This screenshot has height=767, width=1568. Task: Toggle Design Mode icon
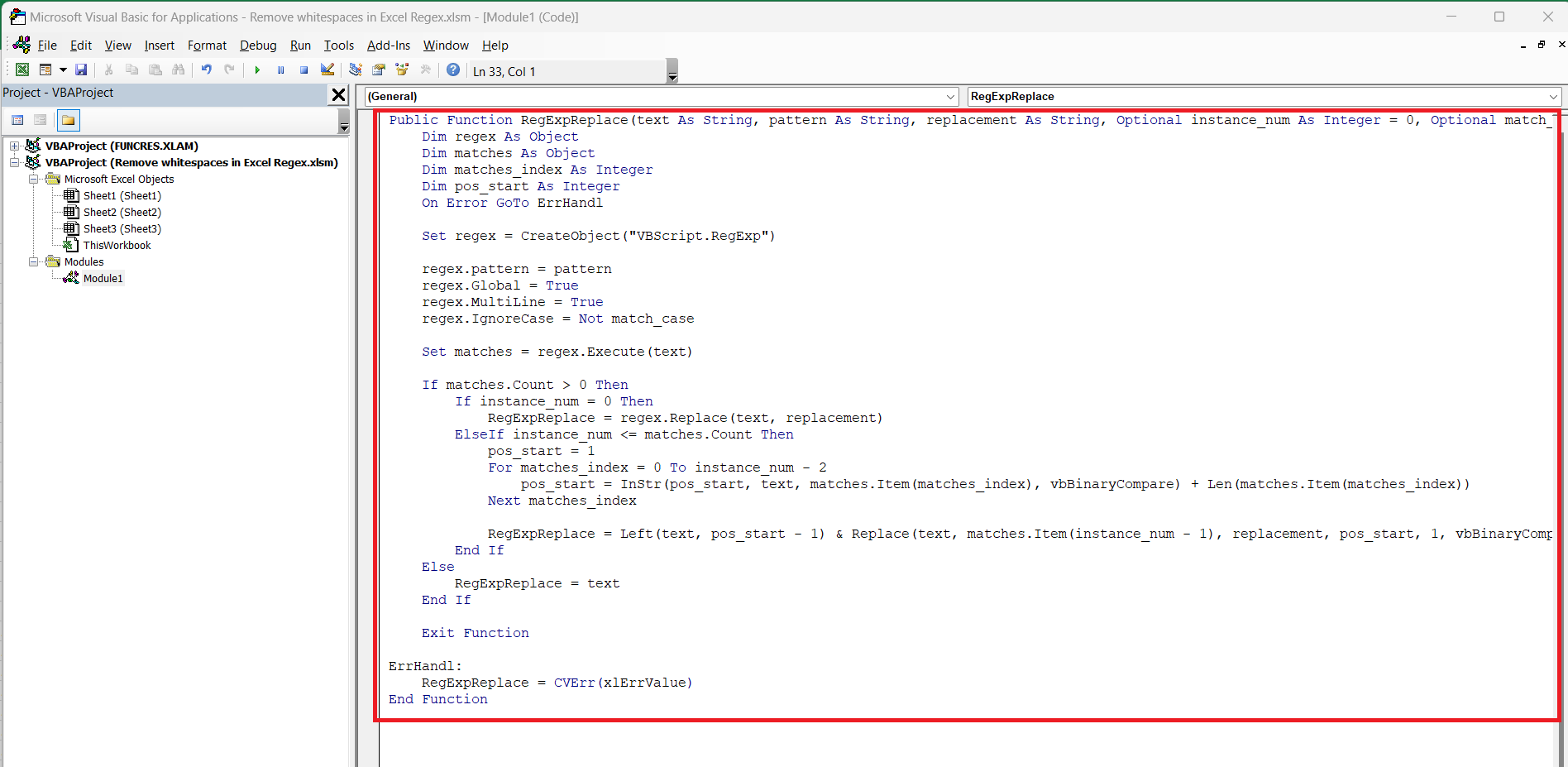(327, 70)
